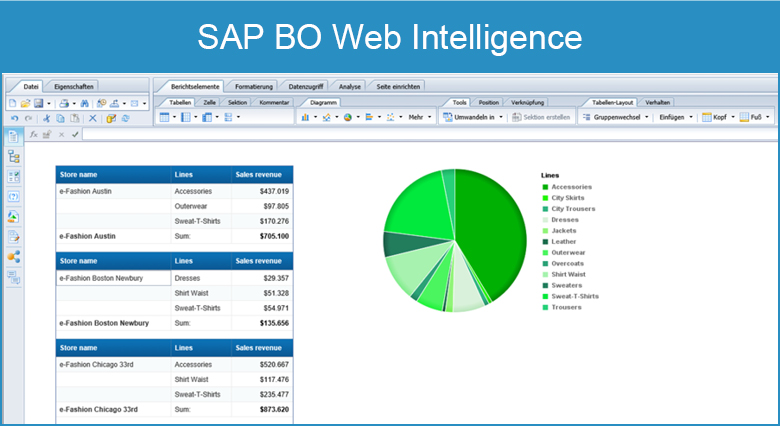Cut the selection with scissors icon
The height and width of the screenshot is (426, 780).
tap(46, 118)
